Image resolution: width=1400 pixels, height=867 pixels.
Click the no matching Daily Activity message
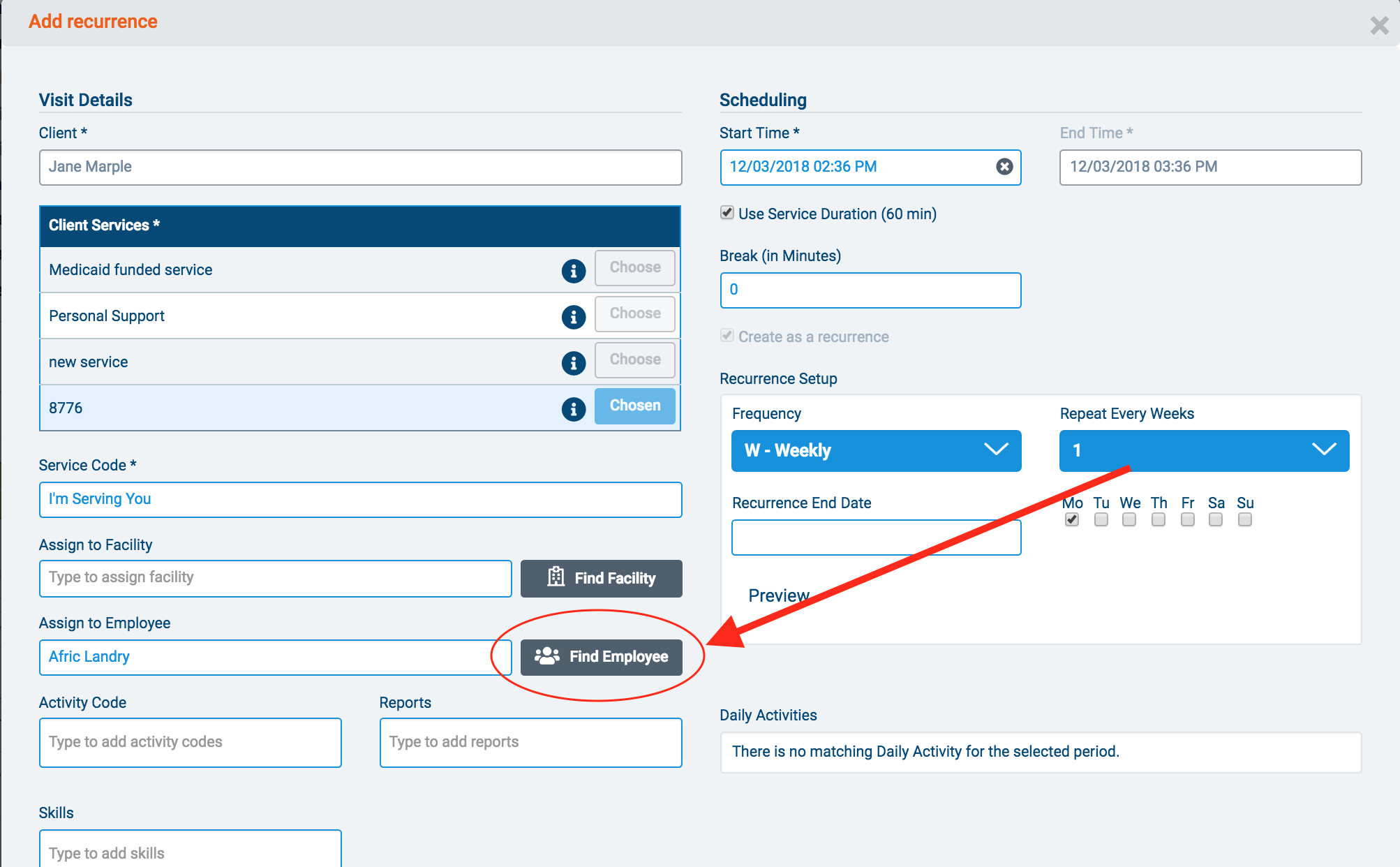click(x=925, y=752)
